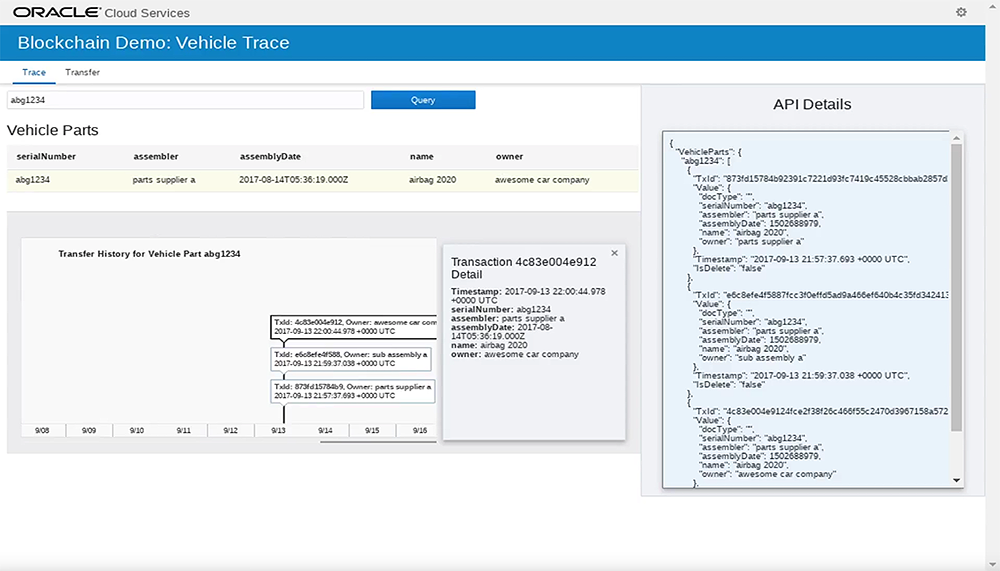
Task: Click the owner line in transaction detail
Action: pos(515,354)
